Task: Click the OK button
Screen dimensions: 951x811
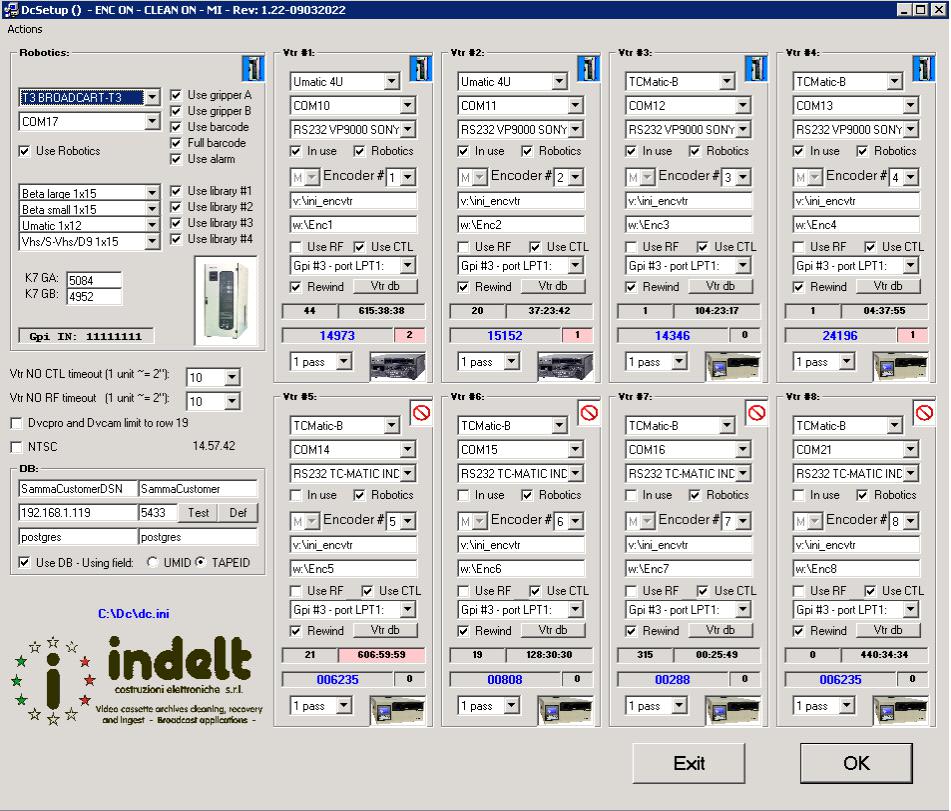Action: click(x=856, y=763)
